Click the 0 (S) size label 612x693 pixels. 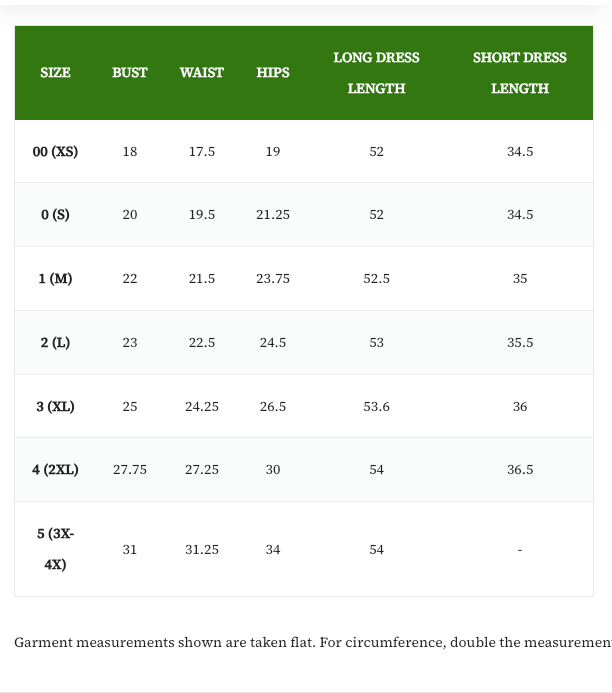pyautogui.click(x=55, y=215)
